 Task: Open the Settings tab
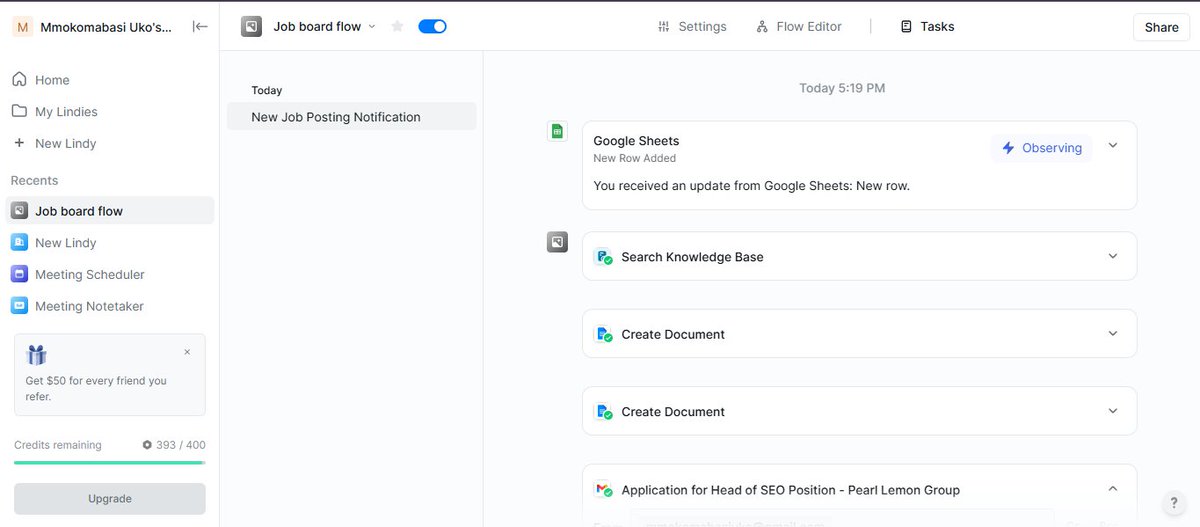(x=692, y=27)
